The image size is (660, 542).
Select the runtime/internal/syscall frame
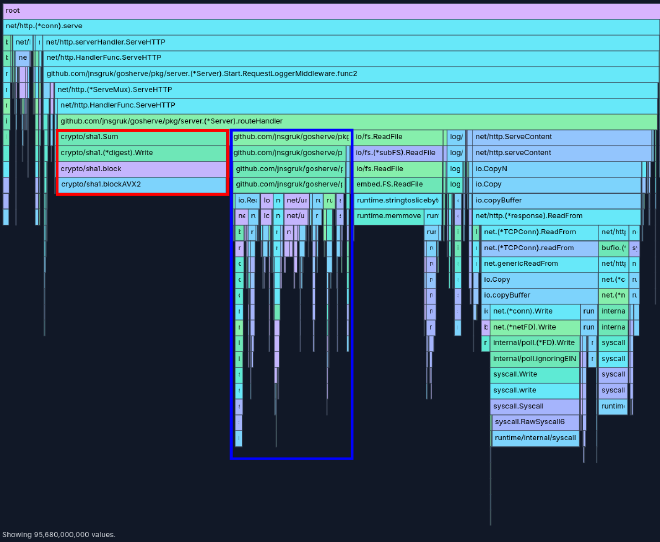point(536,438)
